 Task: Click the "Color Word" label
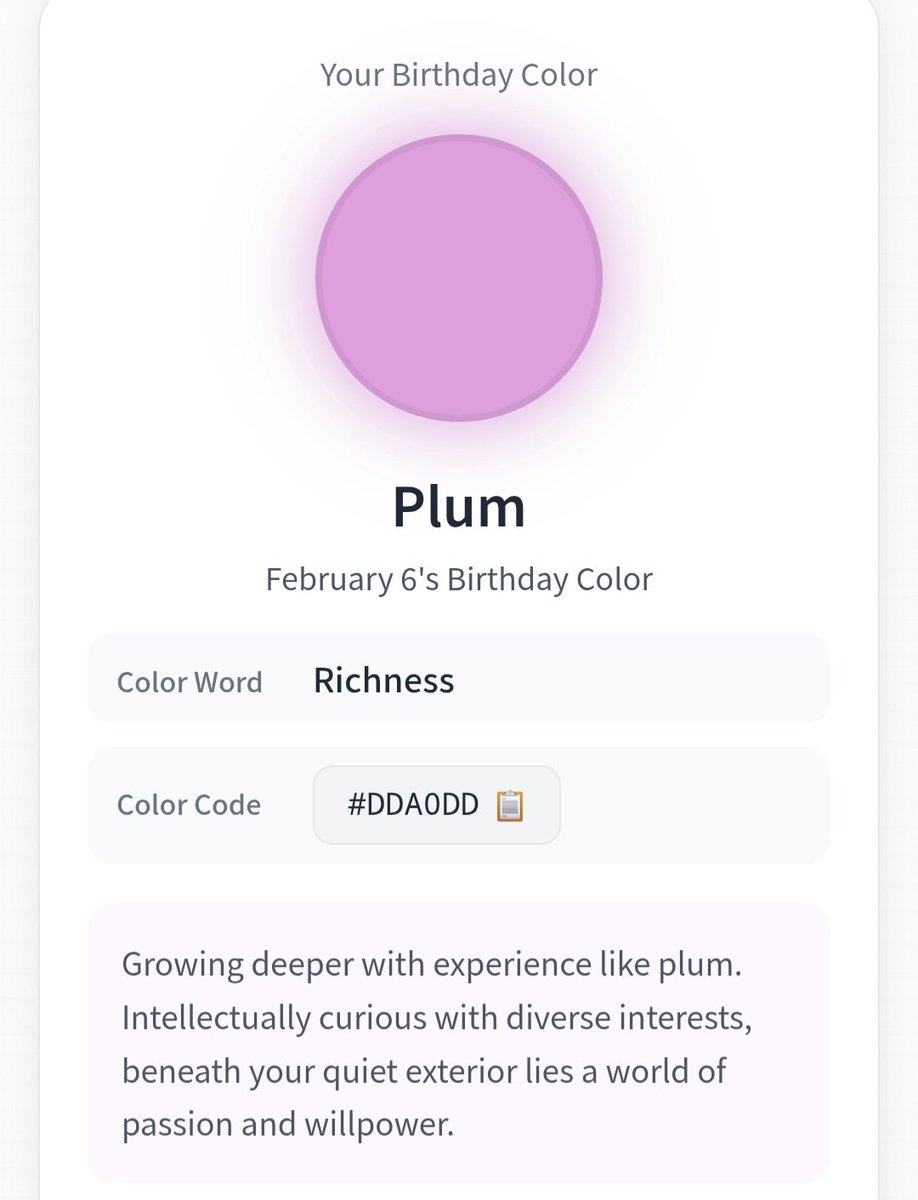pyautogui.click(x=189, y=682)
